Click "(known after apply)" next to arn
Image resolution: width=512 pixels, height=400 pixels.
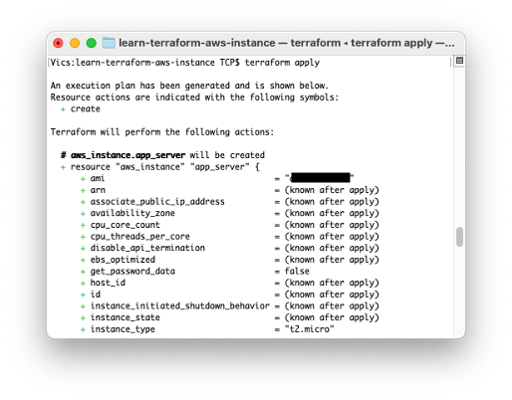(x=332, y=190)
